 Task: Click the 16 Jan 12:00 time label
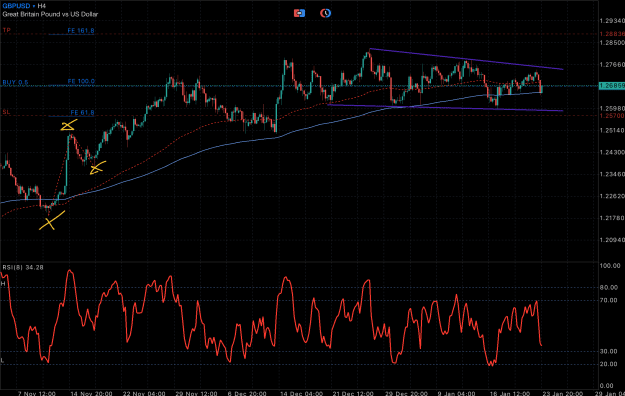510,393
